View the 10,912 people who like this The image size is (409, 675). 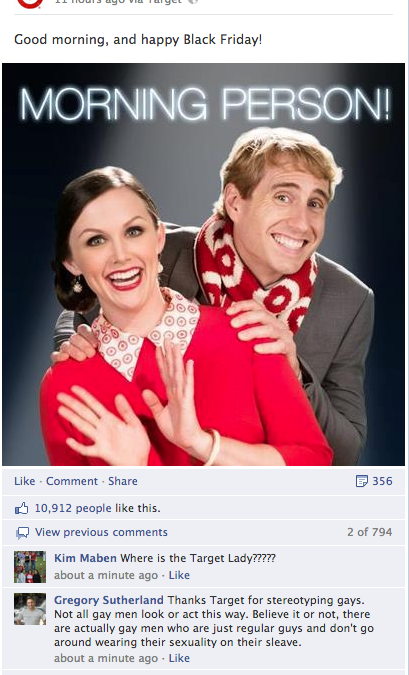pos(73,508)
